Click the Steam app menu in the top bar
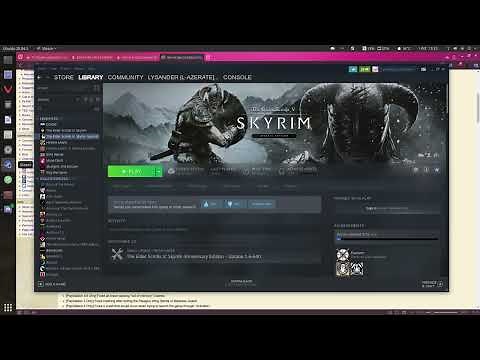This screenshot has width=480, height=360. click(46, 48)
